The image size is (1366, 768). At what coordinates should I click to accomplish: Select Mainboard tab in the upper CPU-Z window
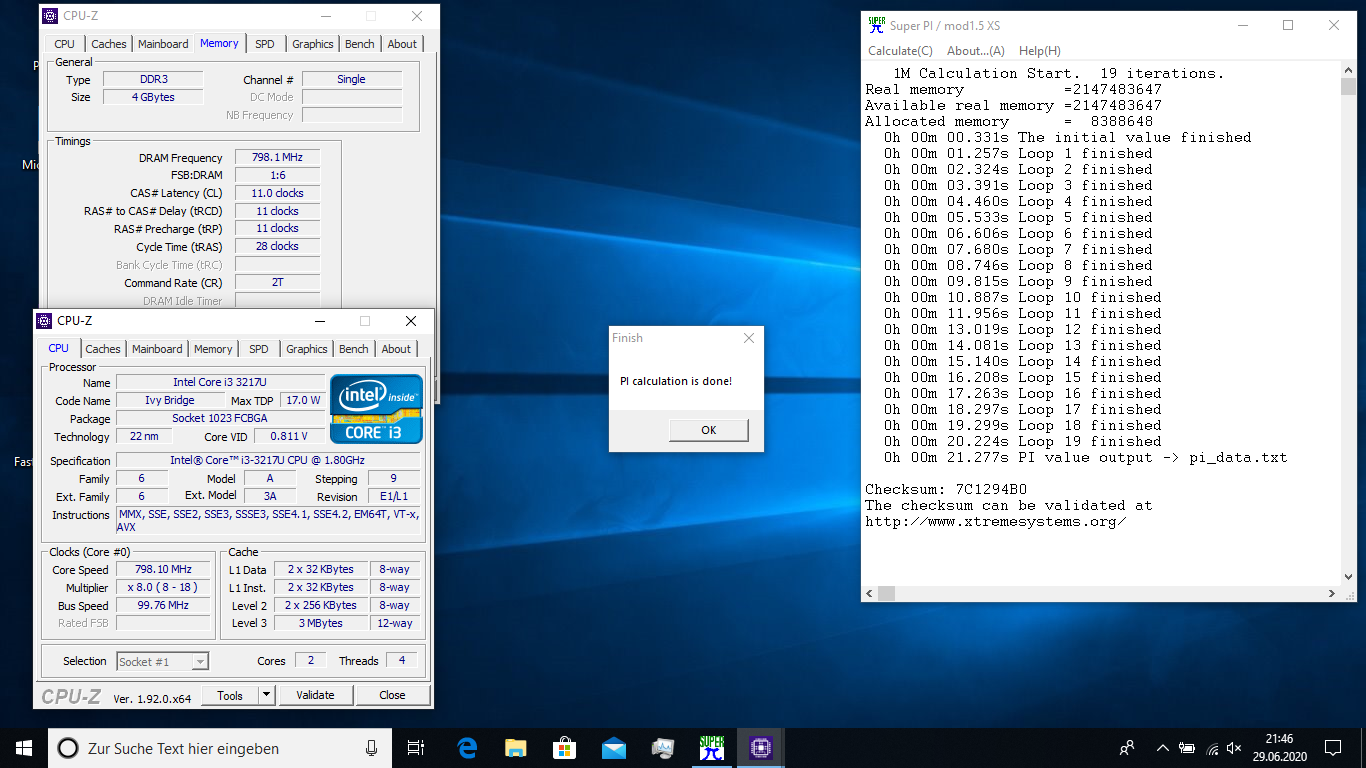pos(163,44)
